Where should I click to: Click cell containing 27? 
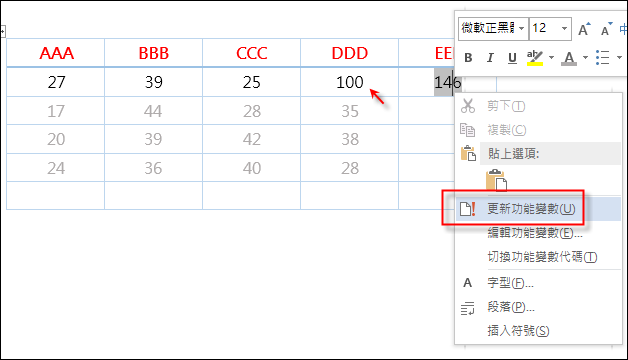coord(56,82)
